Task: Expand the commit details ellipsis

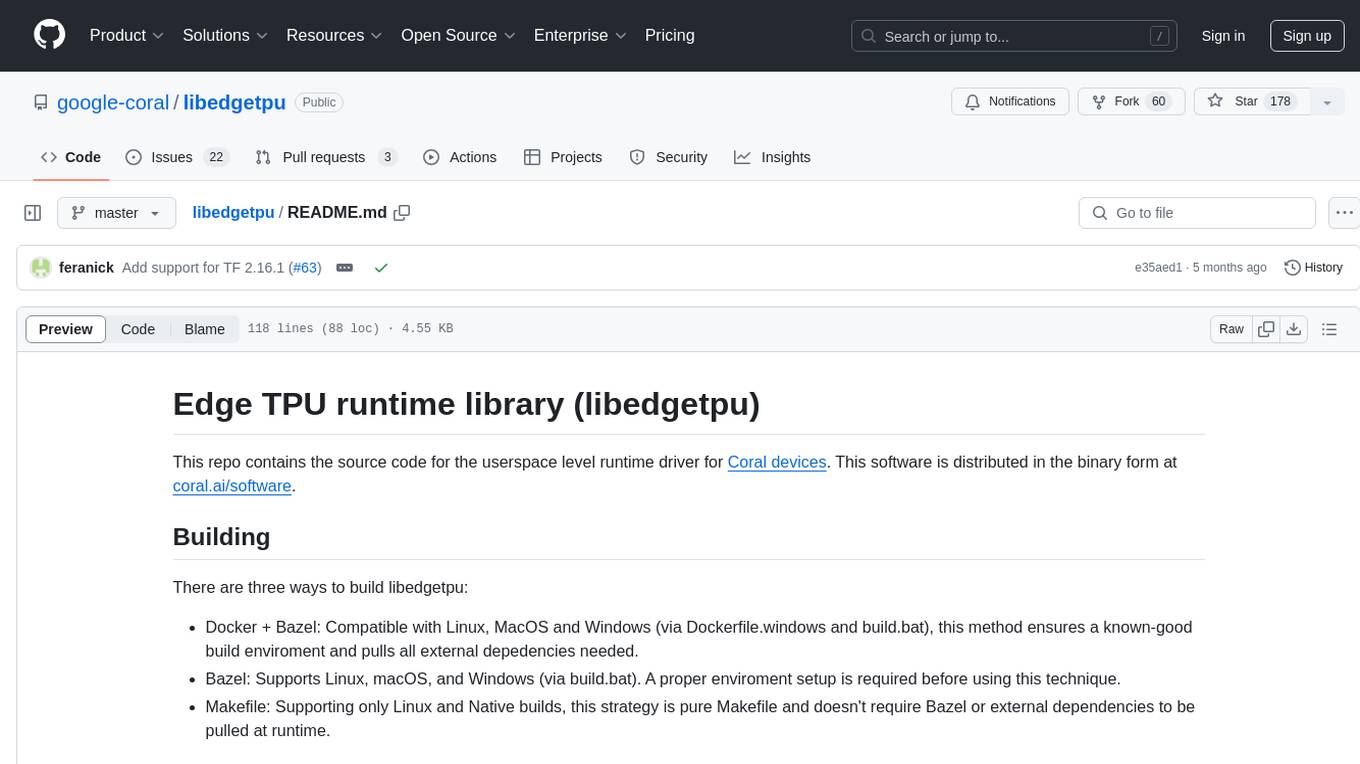Action: (x=344, y=268)
